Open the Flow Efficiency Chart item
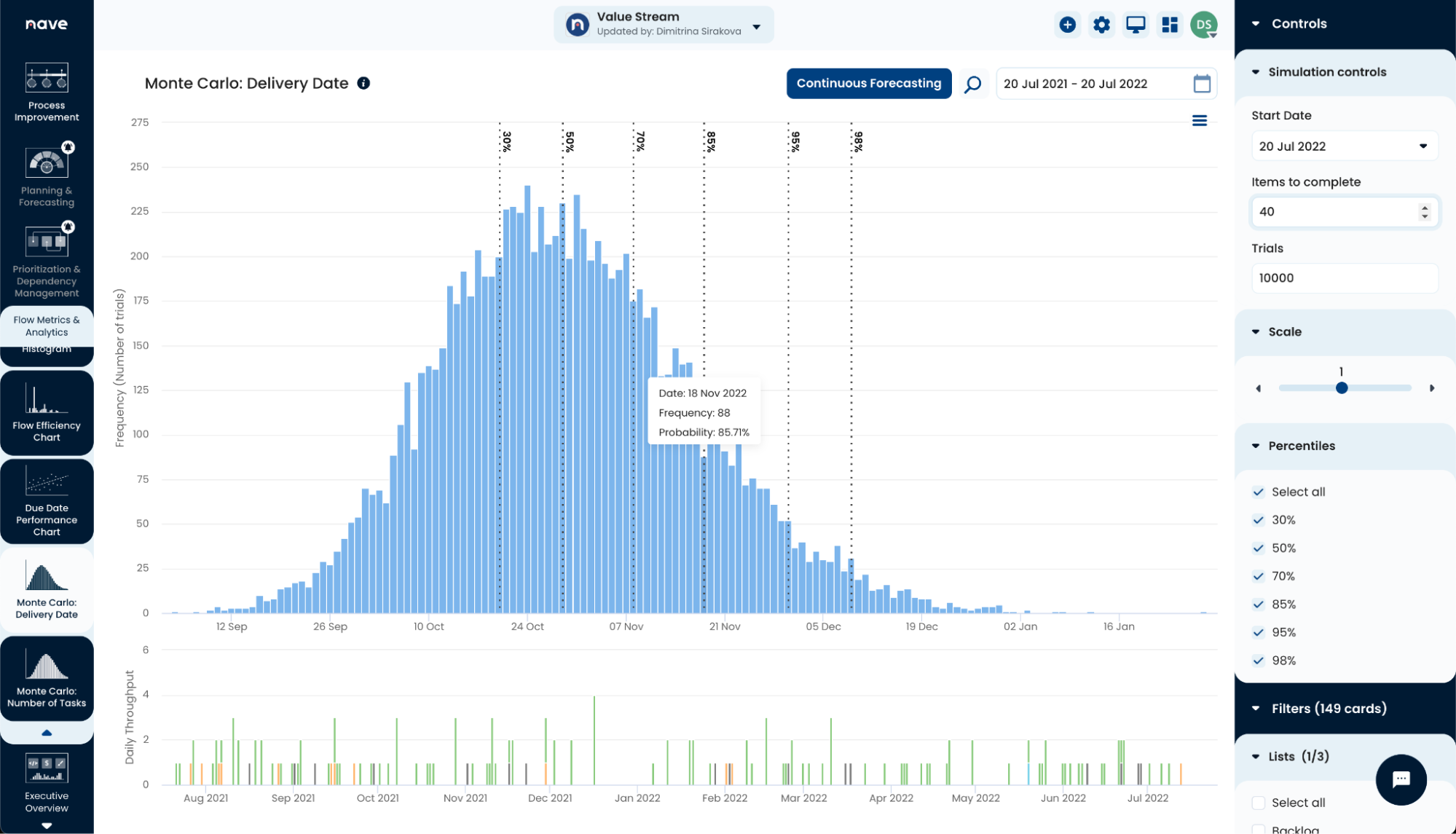The width and height of the screenshot is (1456, 834). tap(47, 413)
